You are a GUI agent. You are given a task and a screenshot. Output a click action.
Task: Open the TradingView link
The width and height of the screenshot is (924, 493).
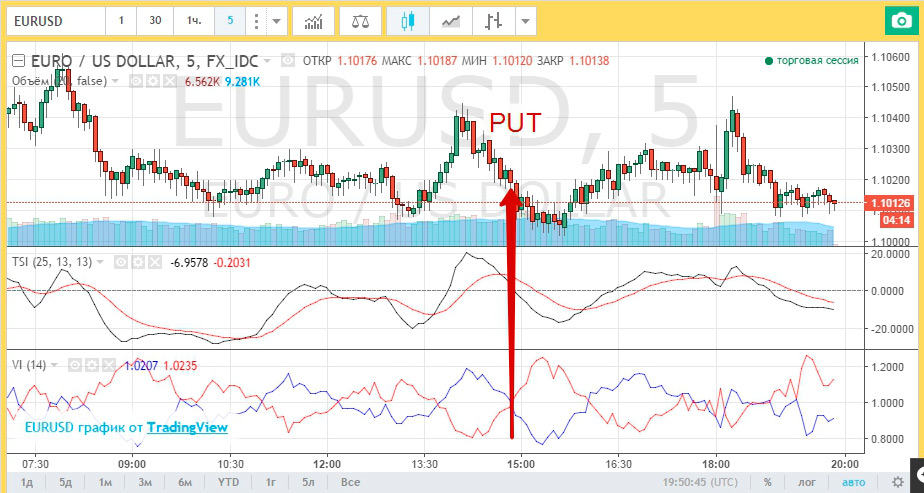(187, 427)
